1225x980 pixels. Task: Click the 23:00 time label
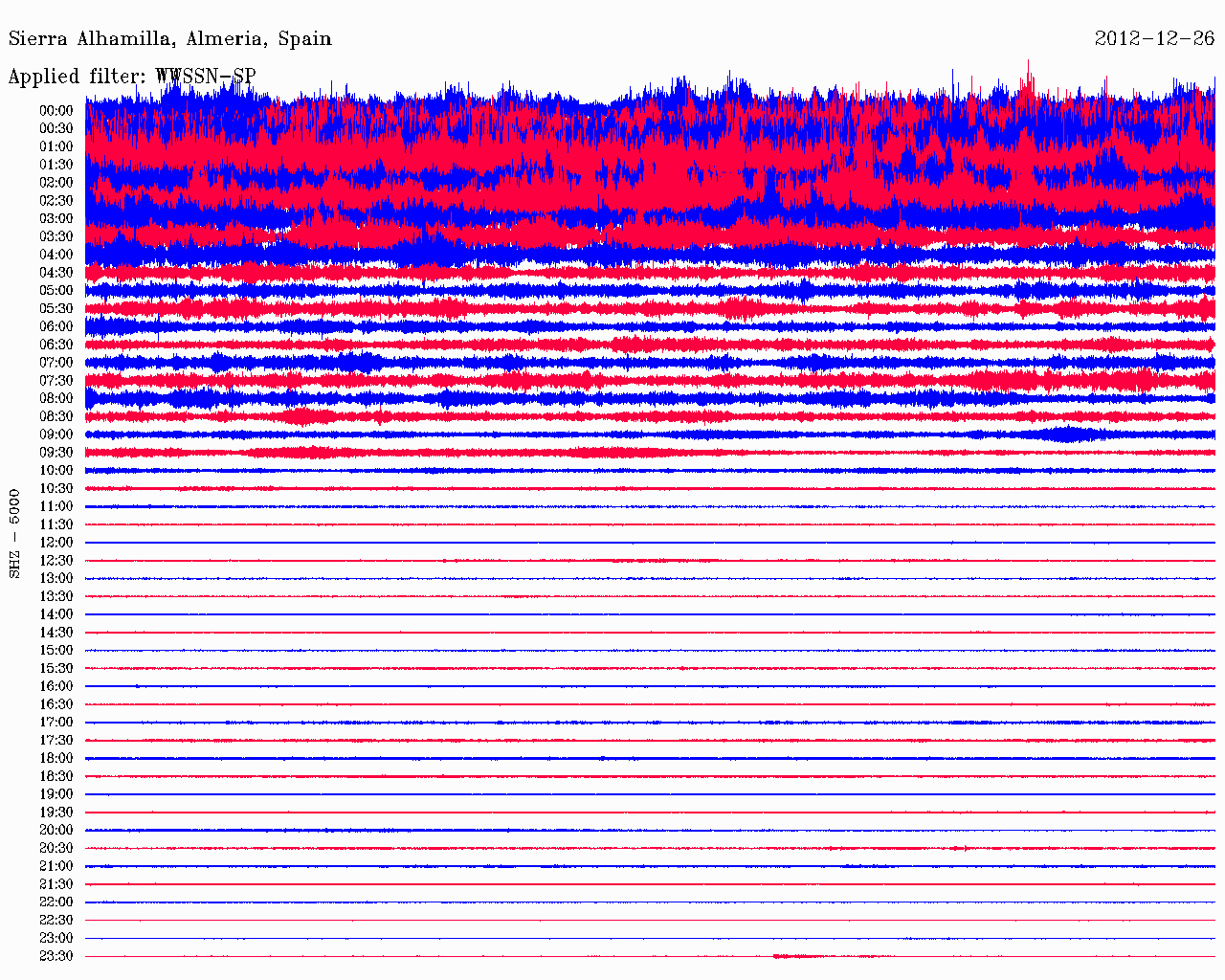click(56, 939)
